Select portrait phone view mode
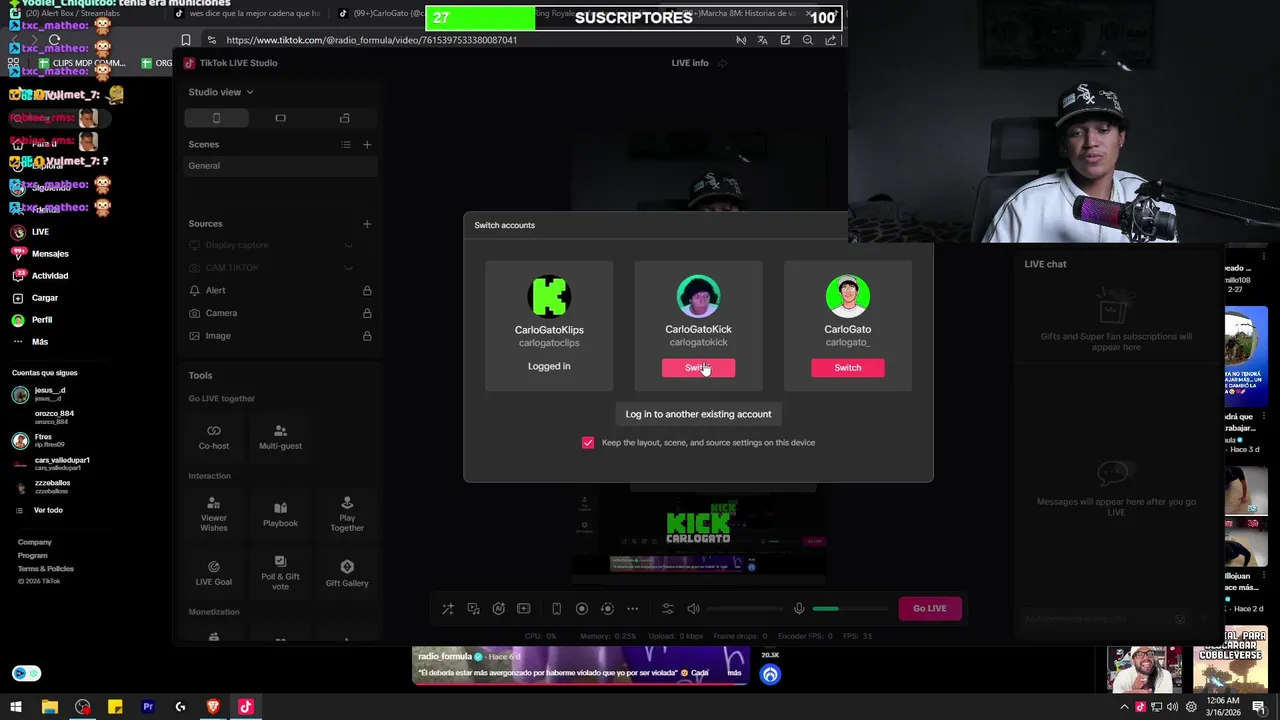 216,118
